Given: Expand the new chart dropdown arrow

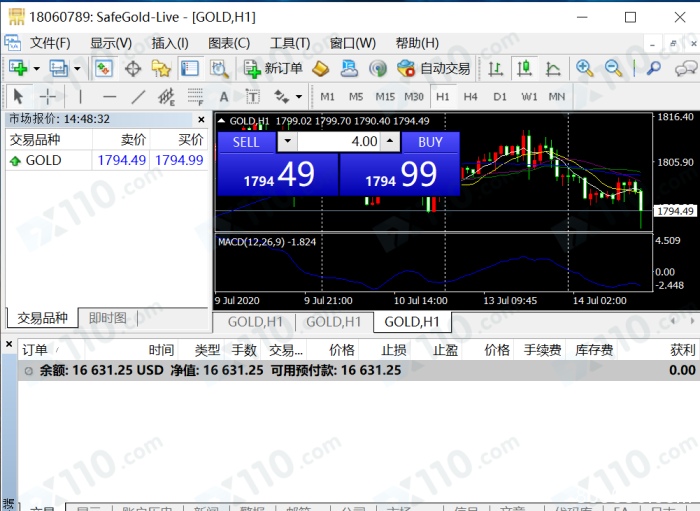Looking at the screenshot, I should pos(37,69).
